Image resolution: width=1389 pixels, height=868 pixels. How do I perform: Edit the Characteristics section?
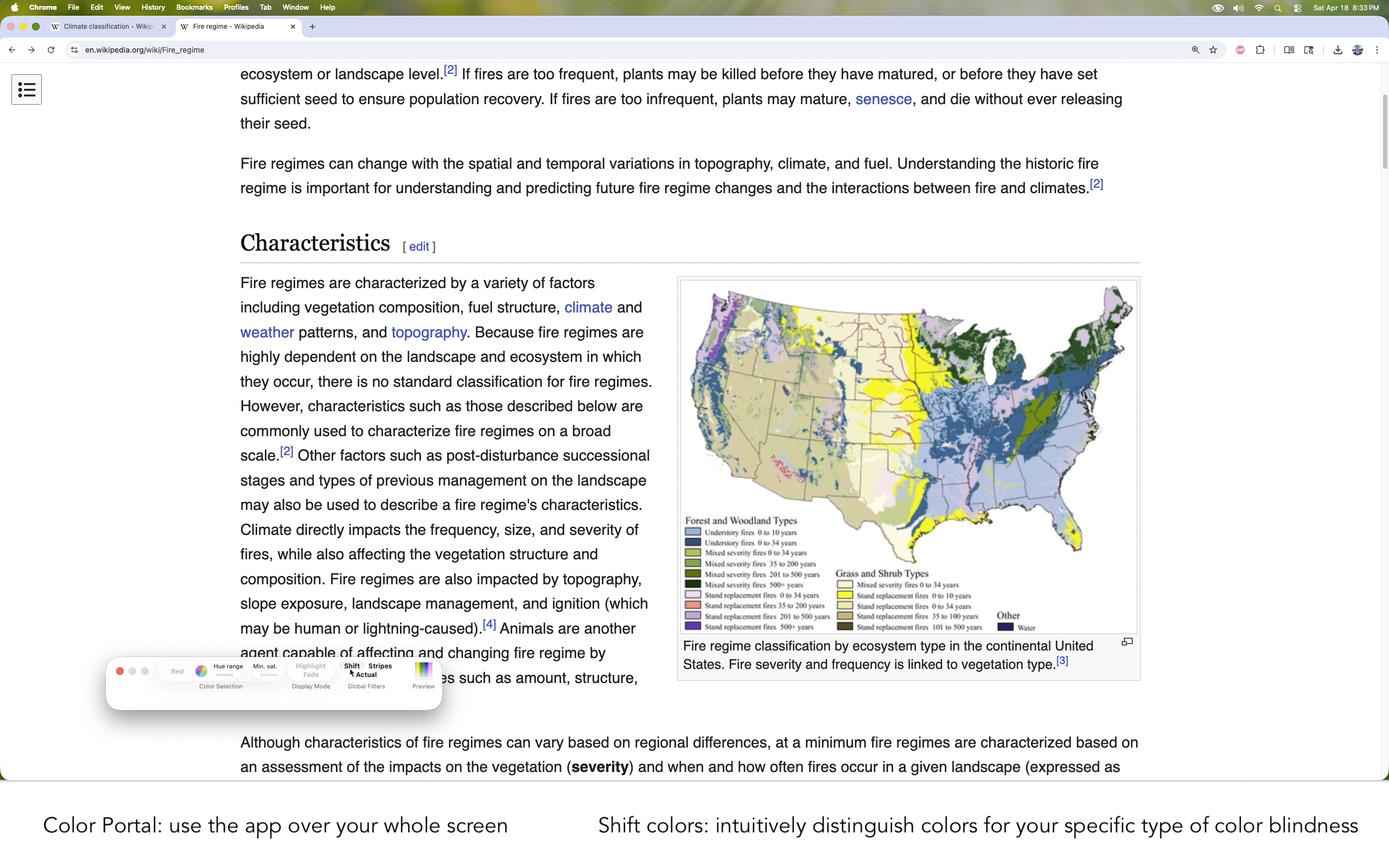[418, 247]
